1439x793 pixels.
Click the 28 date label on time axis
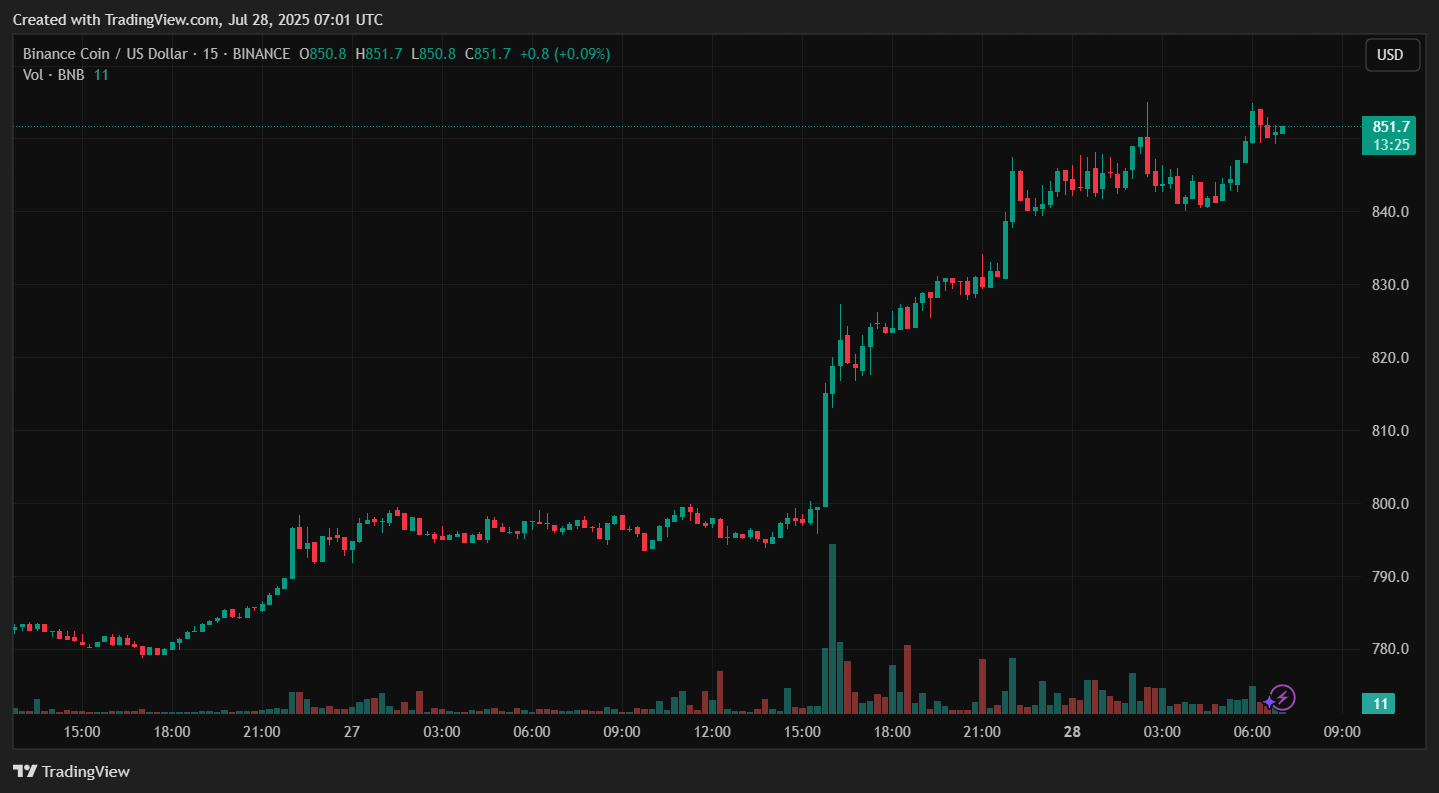[1072, 732]
